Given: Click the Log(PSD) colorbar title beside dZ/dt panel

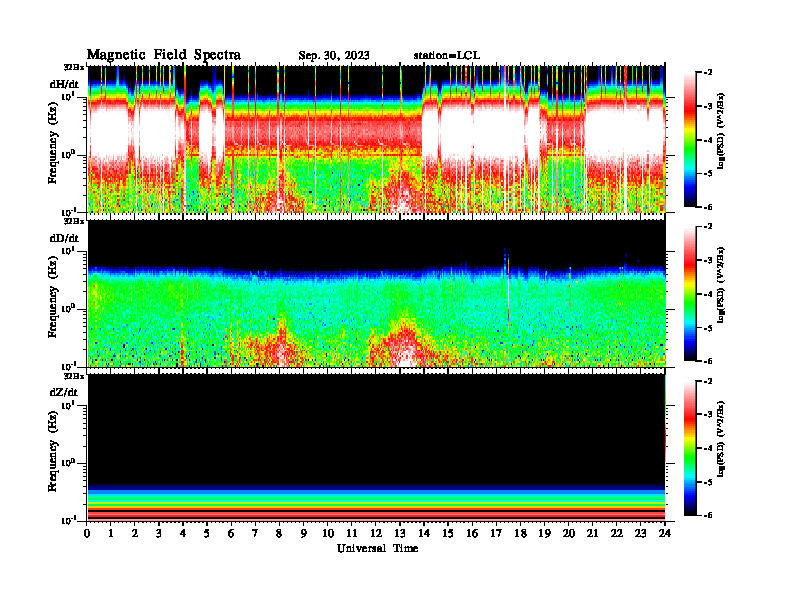Looking at the screenshot, I should click(x=721, y=439).
